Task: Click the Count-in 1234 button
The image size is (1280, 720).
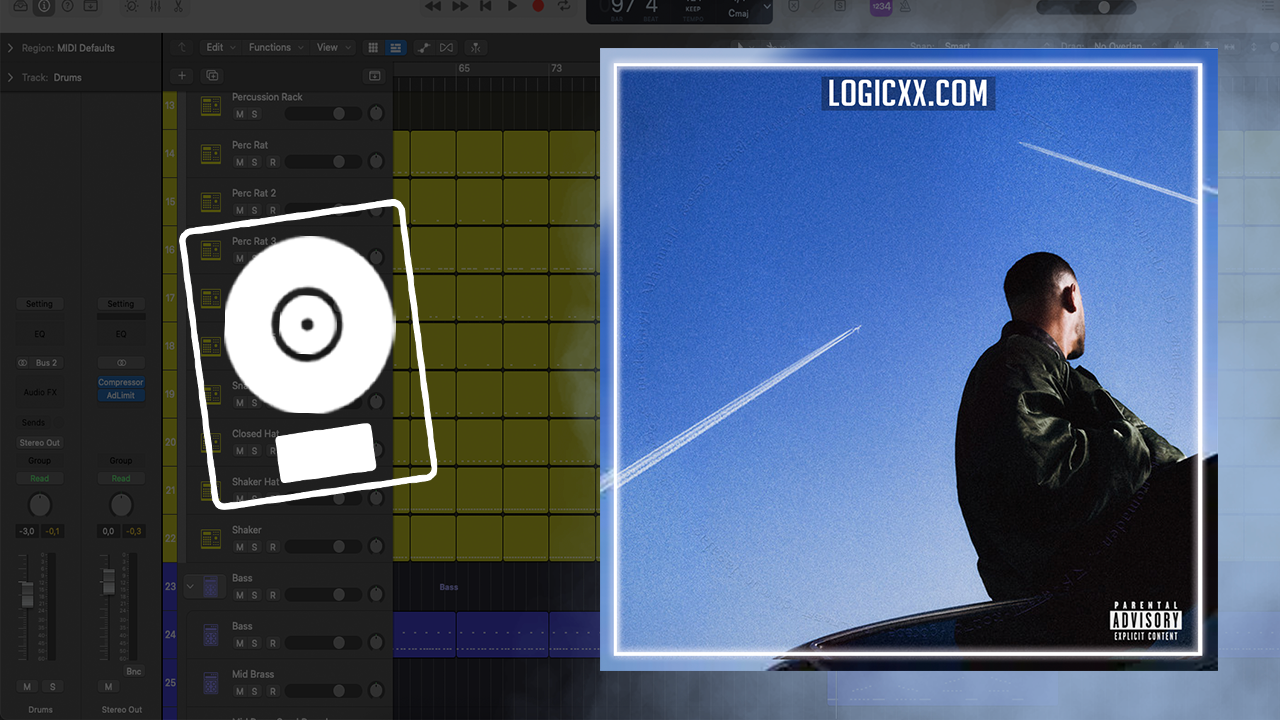Action: pos(880,7)
